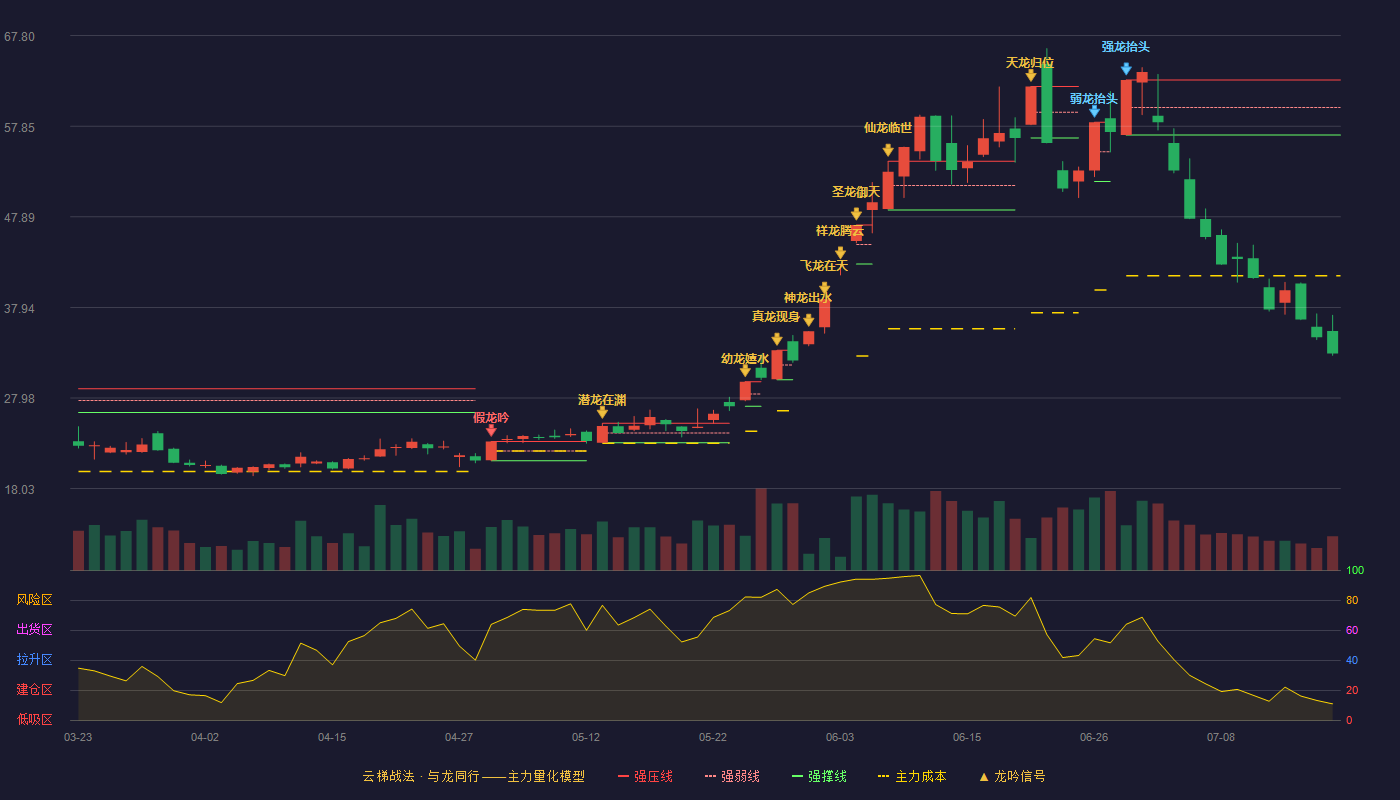This screenshot has width=1400, height=800.
Task: Toggle the 强弱线 legend entry
Action: [732, 776]
